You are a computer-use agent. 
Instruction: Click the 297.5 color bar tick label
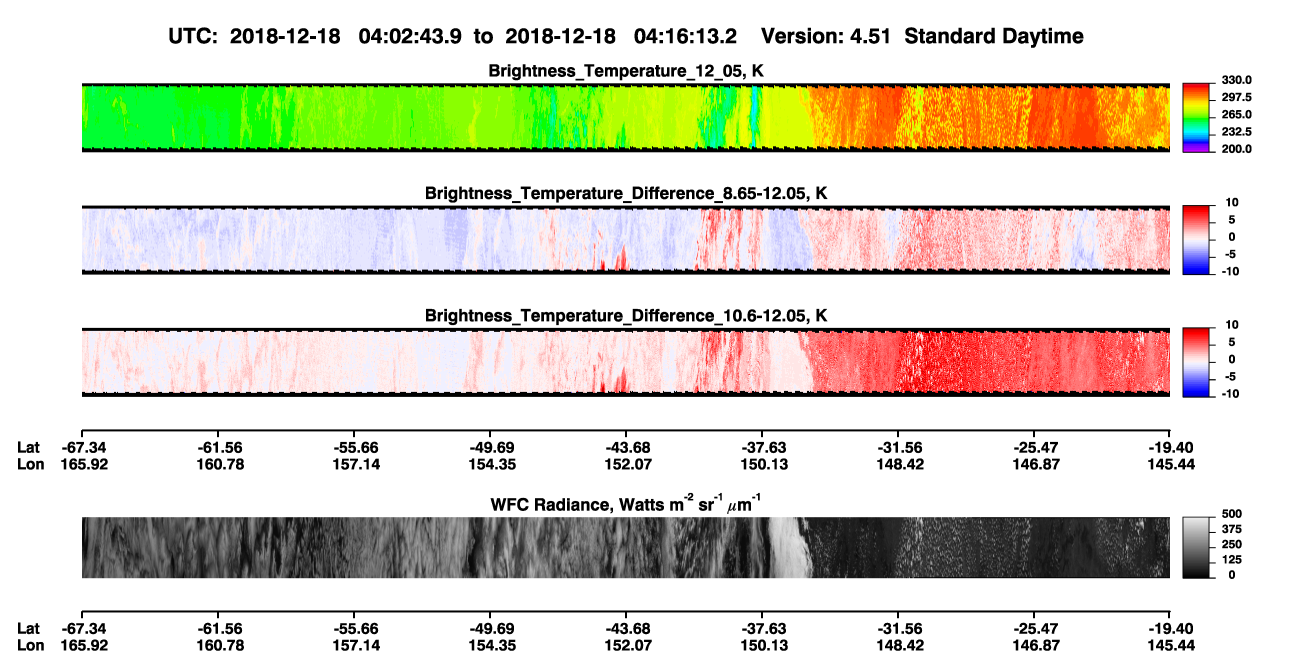coord(1234,97)
